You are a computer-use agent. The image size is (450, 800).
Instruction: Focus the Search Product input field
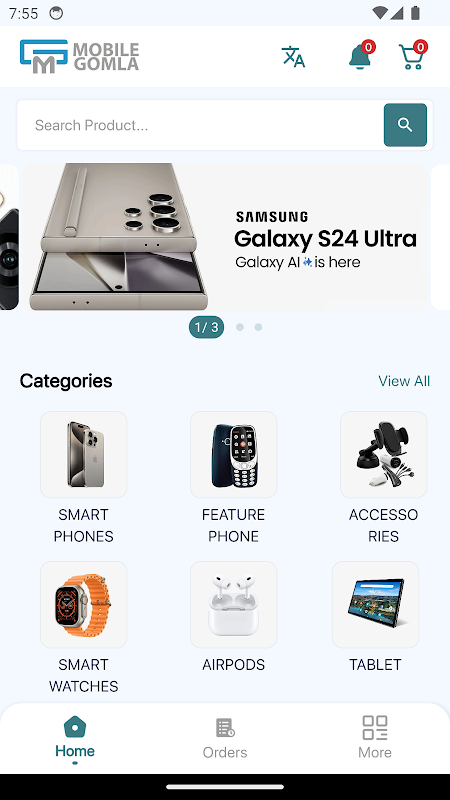pyautogui.click(x=201, y=125)
